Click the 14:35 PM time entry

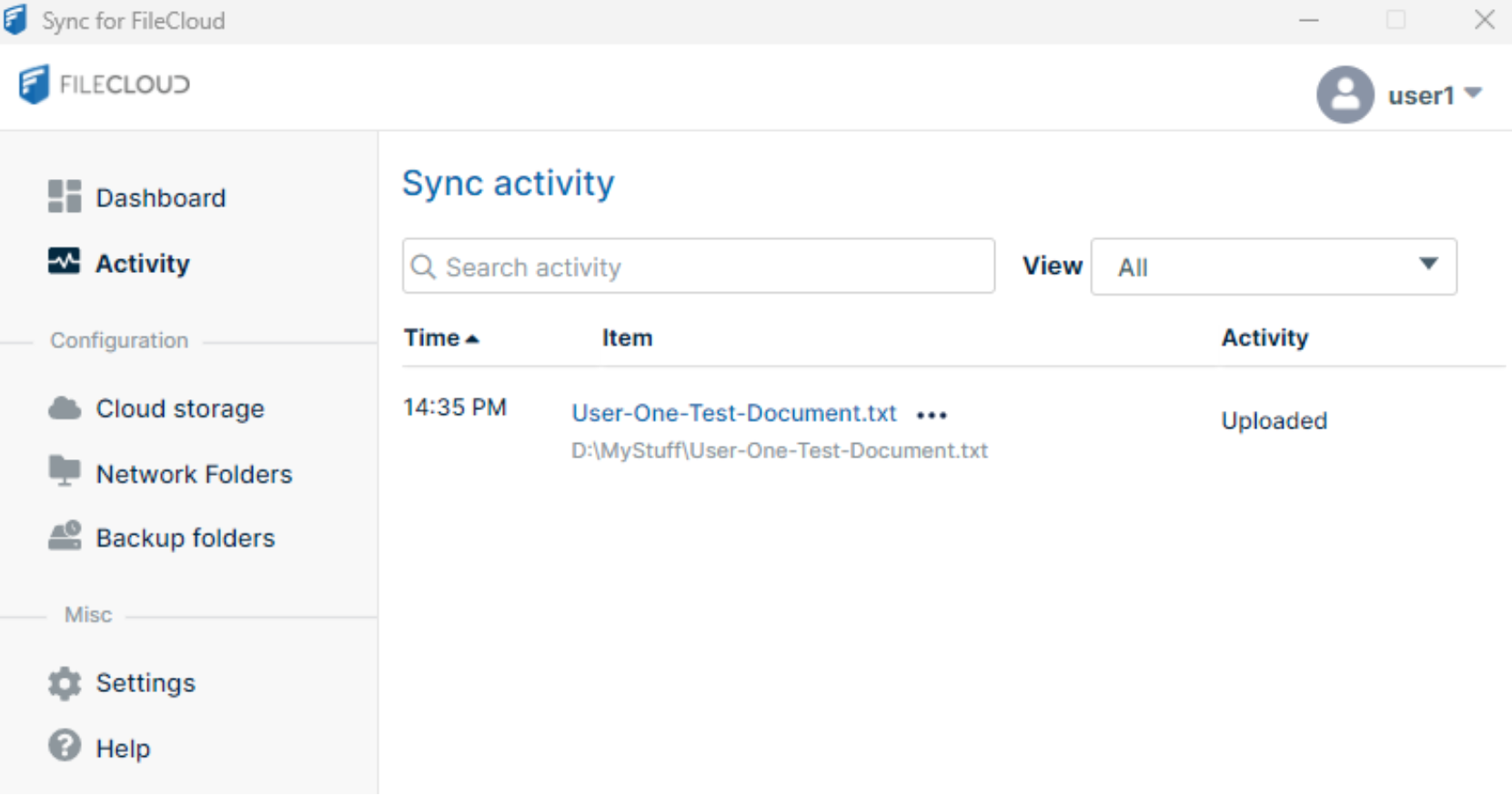(x=455, y=407)
